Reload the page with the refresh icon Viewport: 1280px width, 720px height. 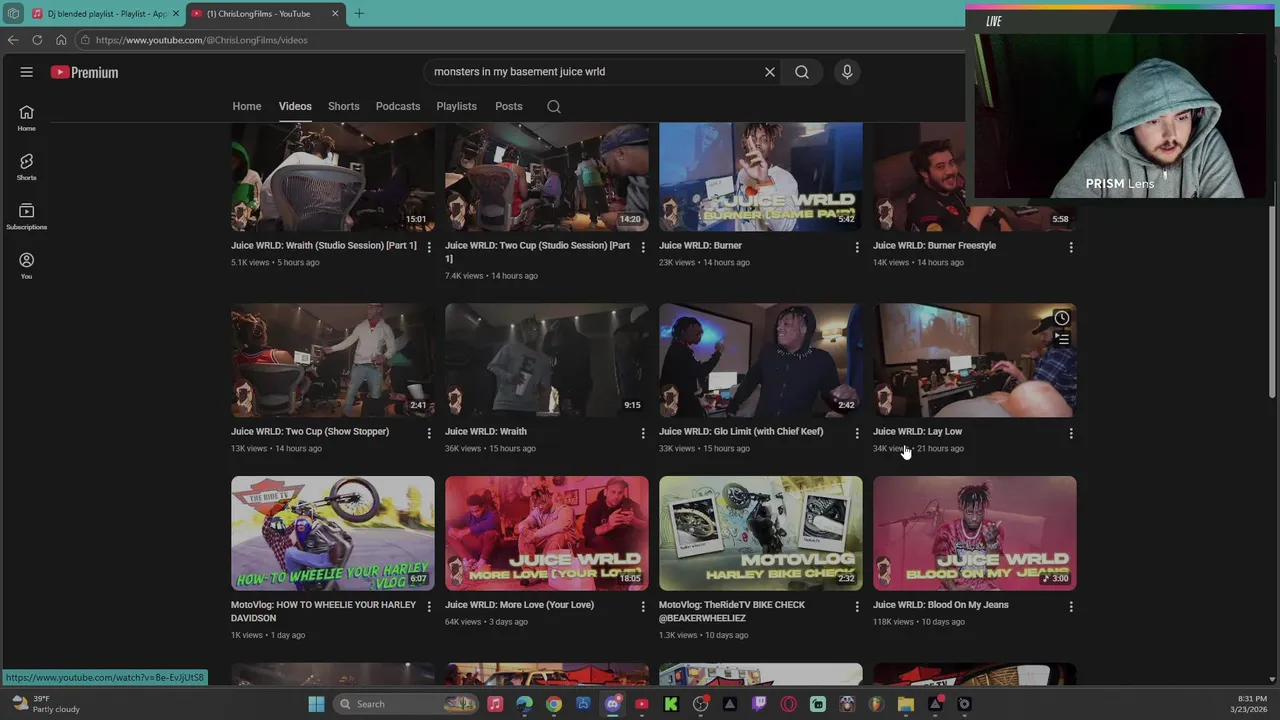[x=37, y=40]
